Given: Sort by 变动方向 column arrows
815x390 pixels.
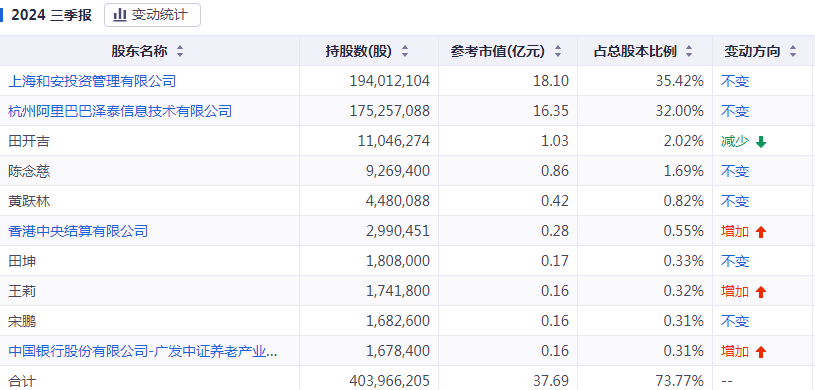Looking at the screenshot, I should (x=793, y=51).
